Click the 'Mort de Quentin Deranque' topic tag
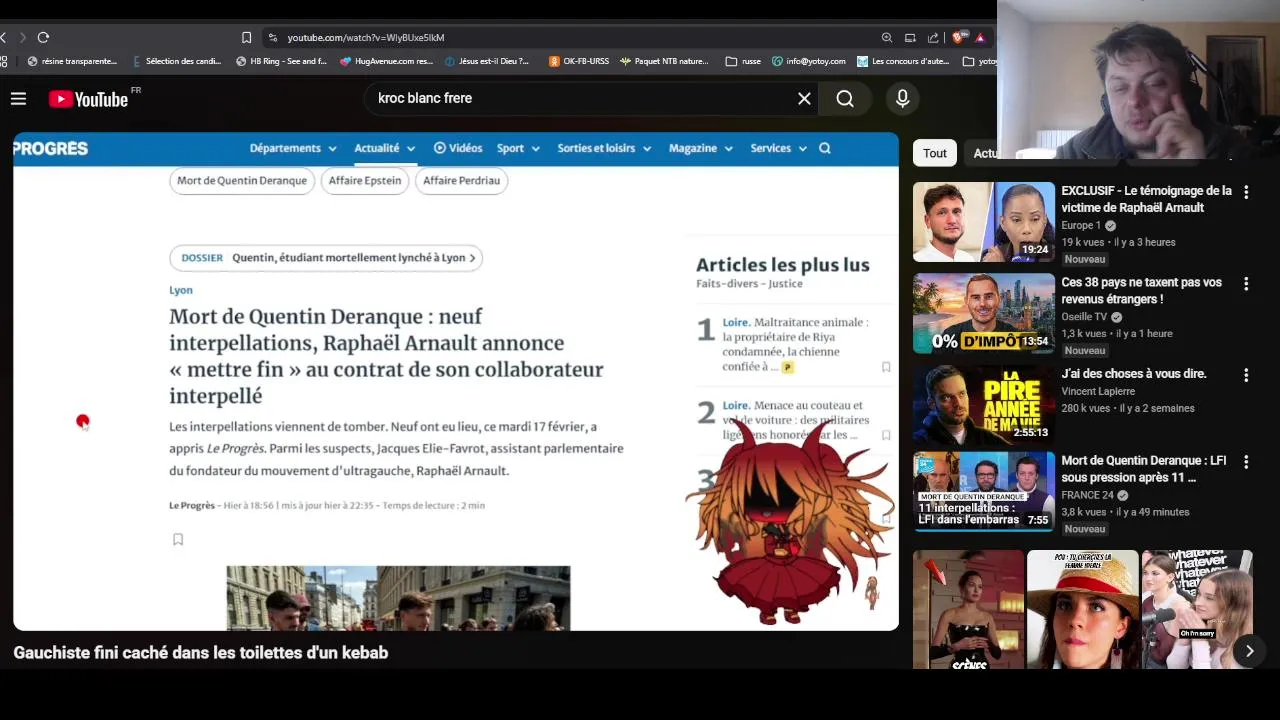The width and height of the screenshot is (1280, 720). [x=242, y=180]
